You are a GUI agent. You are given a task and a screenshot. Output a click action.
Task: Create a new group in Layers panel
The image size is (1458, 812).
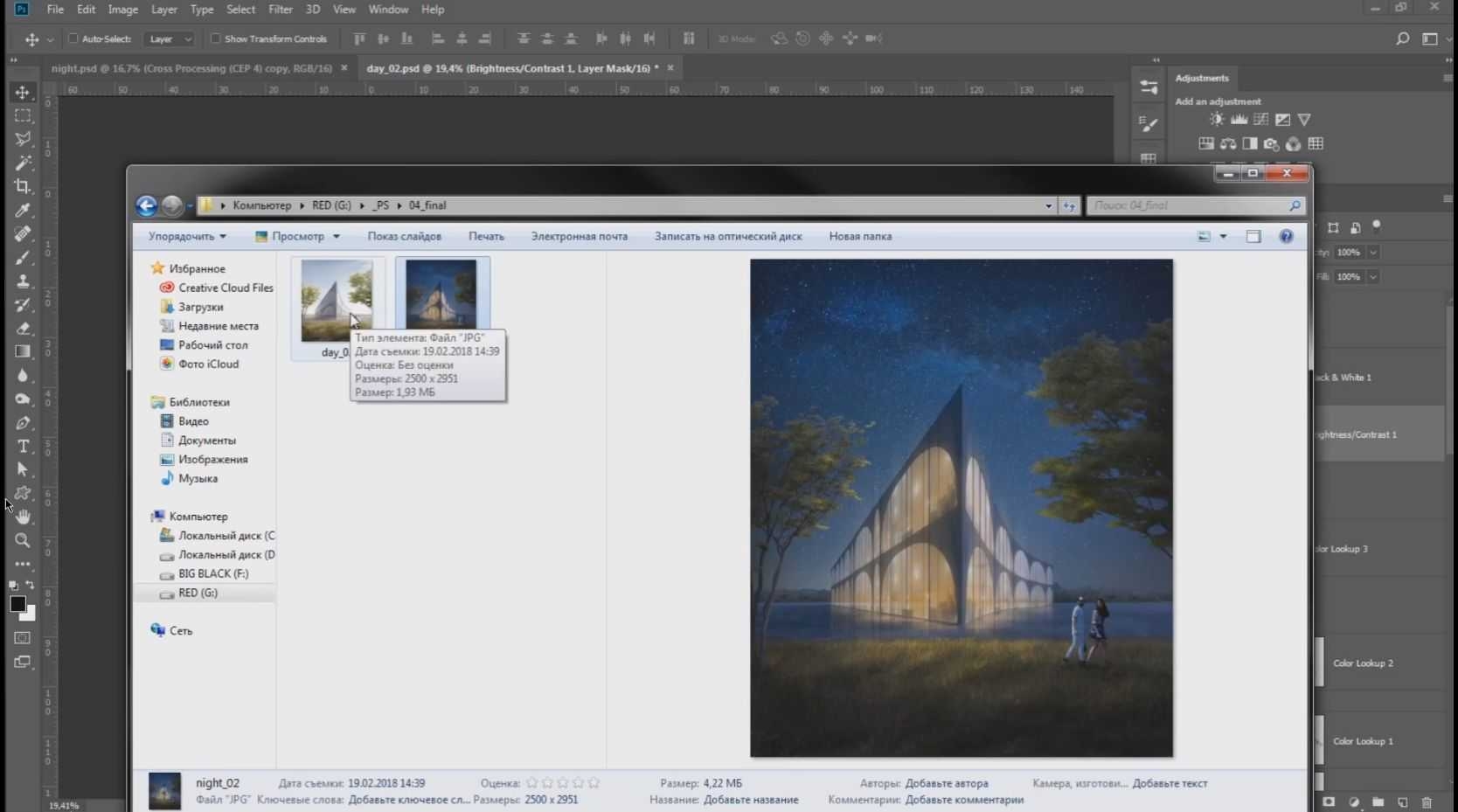point(1378,802)
